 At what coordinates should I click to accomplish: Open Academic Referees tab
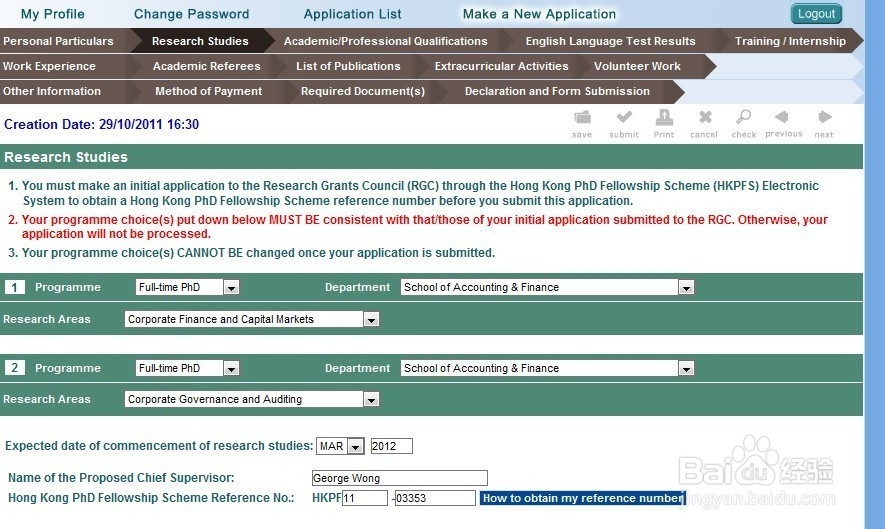click(x=207, y=66)
